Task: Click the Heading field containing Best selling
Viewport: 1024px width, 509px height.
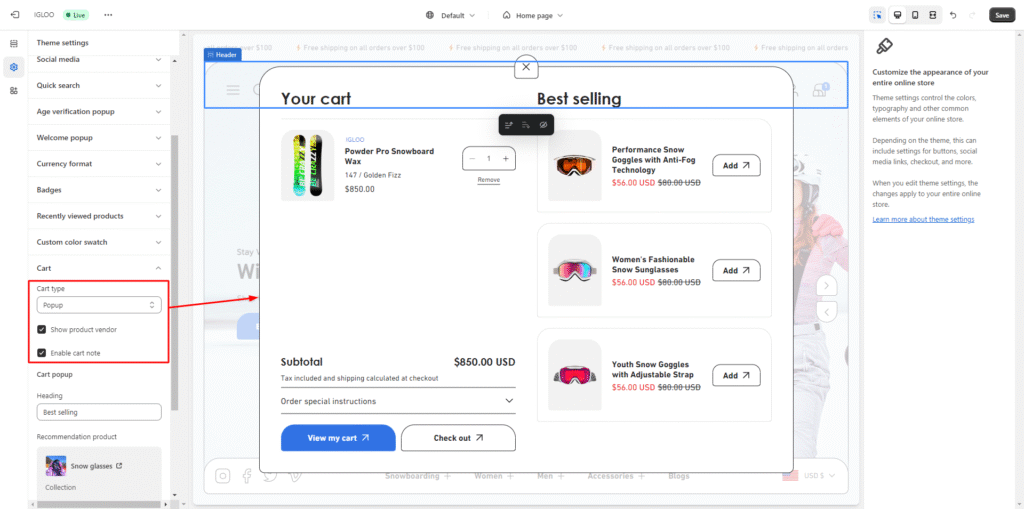Action: 99,412
